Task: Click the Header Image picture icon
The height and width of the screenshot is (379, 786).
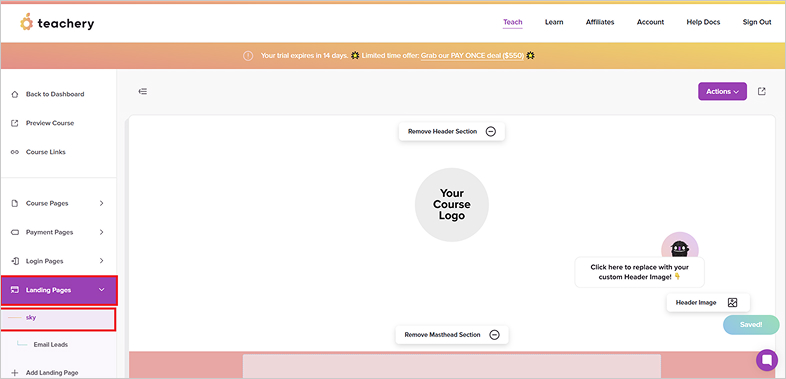Action: tap(732, 303)
